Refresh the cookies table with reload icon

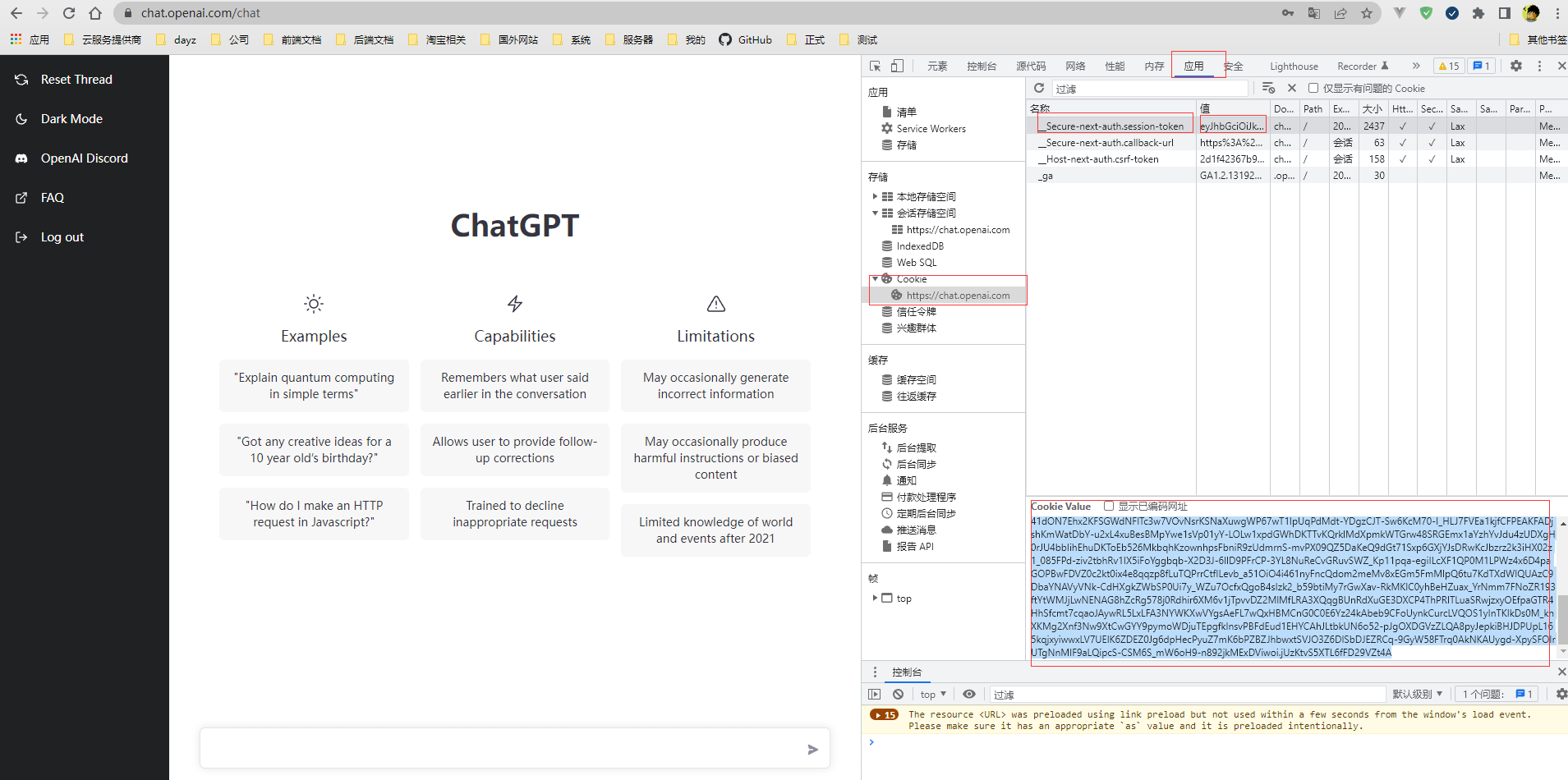coord(1039,88)
